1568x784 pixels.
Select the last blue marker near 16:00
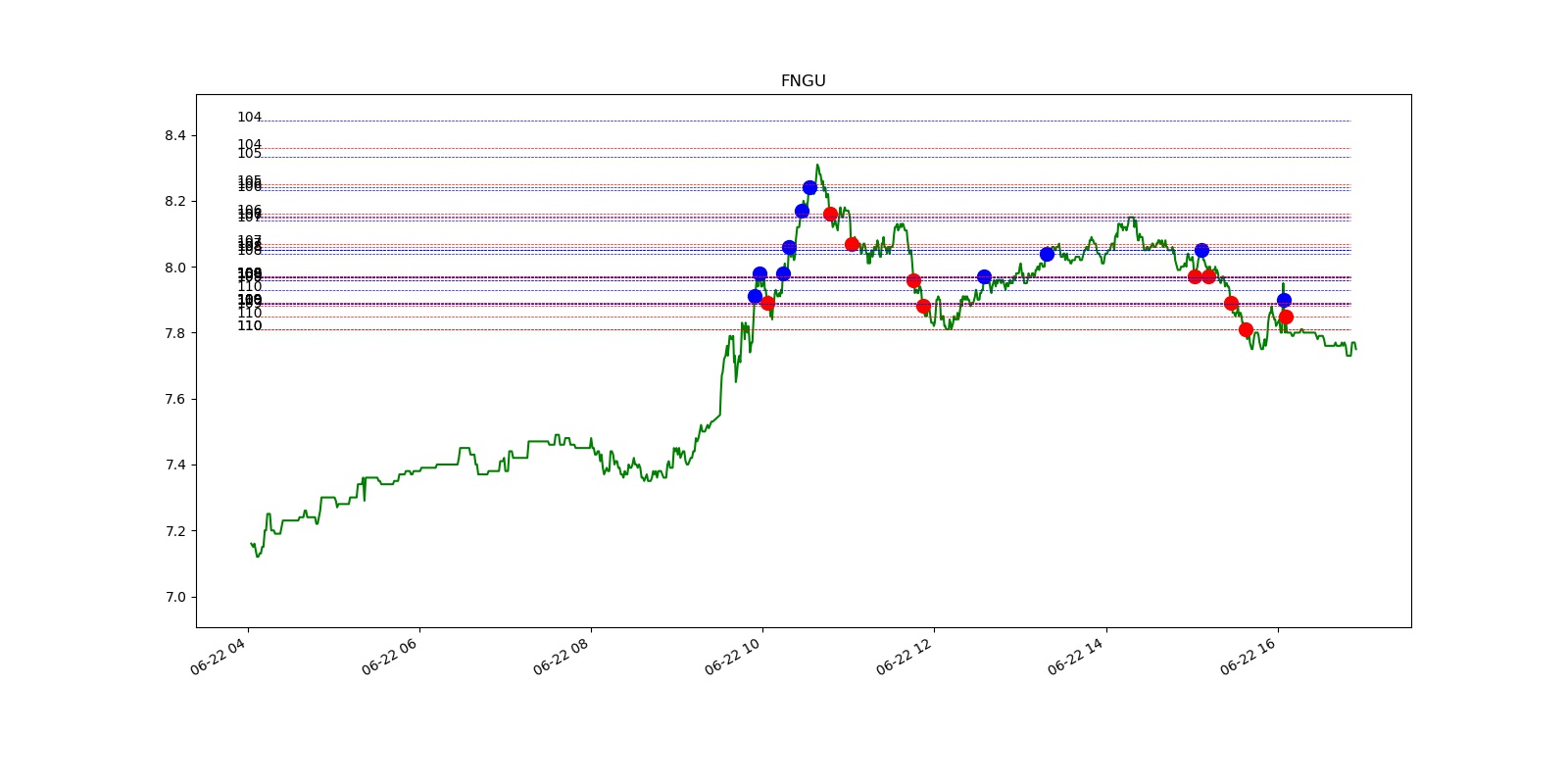pos(1284,300)
